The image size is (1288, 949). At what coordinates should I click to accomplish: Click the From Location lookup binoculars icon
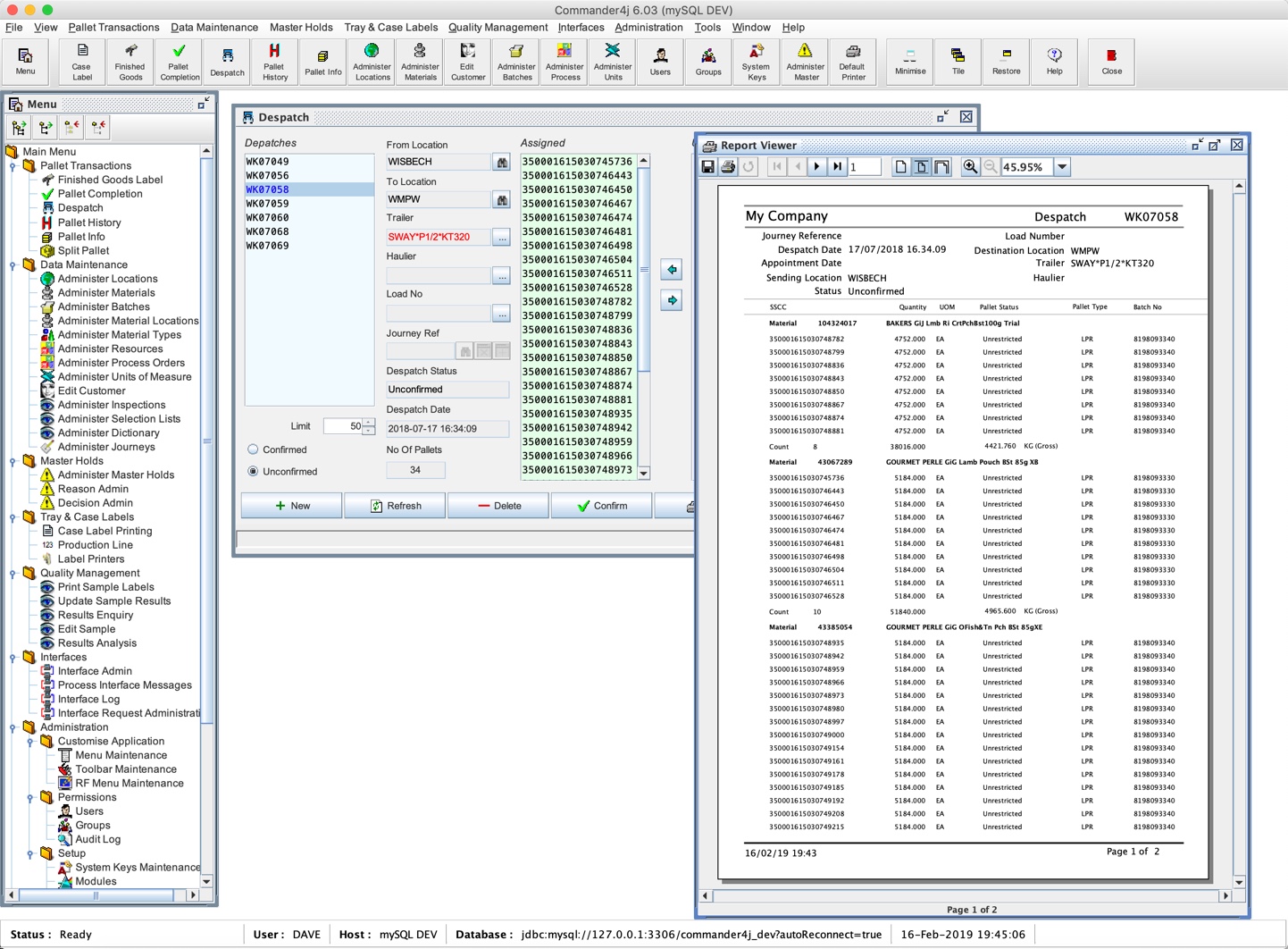point(502,163)
